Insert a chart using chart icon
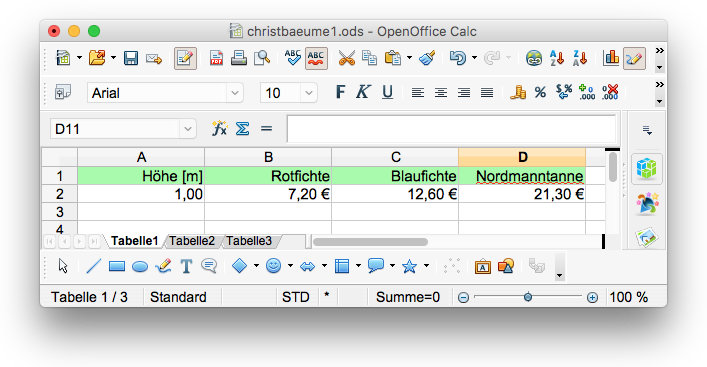Image resolution: width=707 pixels, height=367 pixels. point(611,58)
